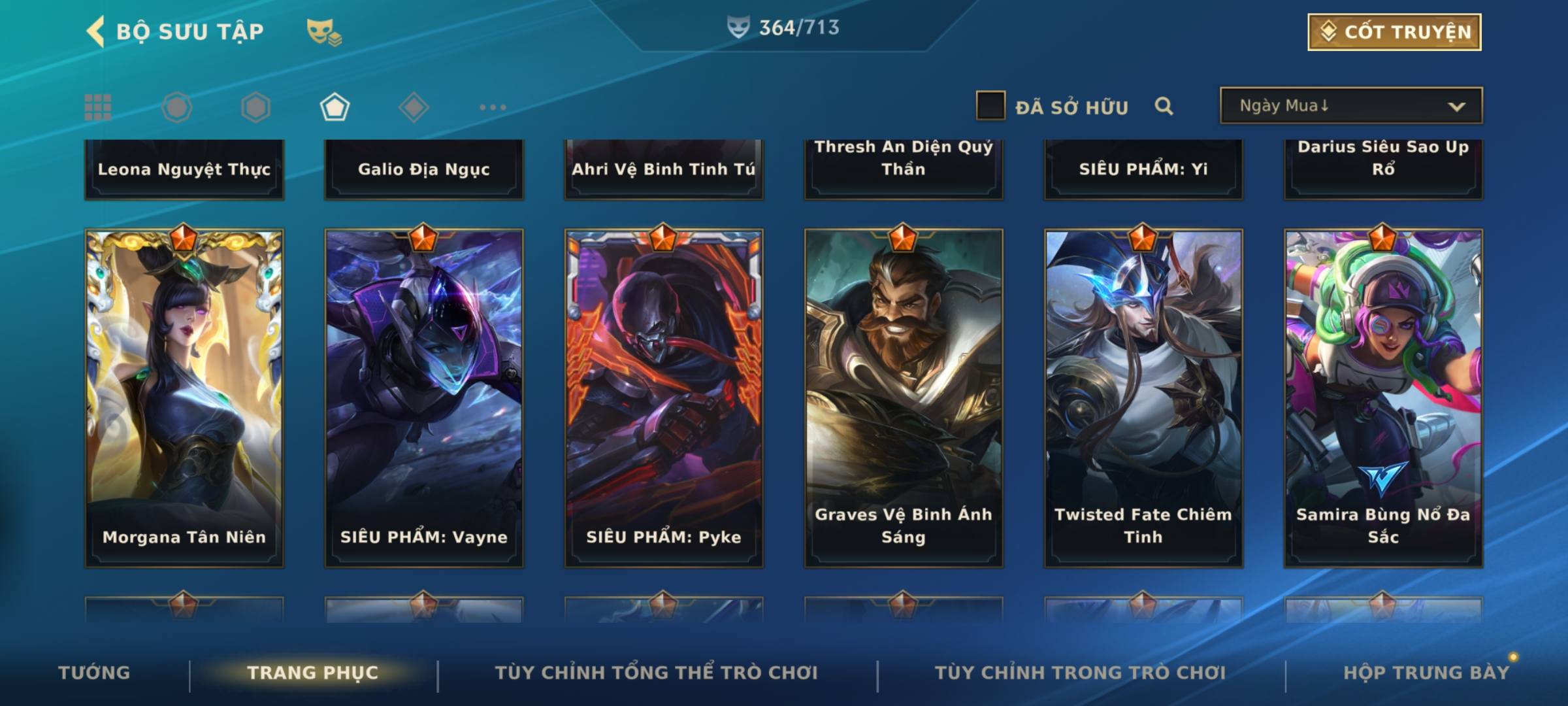1568x706 pixels.
Task: Expand the Ngày Mua sort dropdown
Action: [x=1351, y=105]
